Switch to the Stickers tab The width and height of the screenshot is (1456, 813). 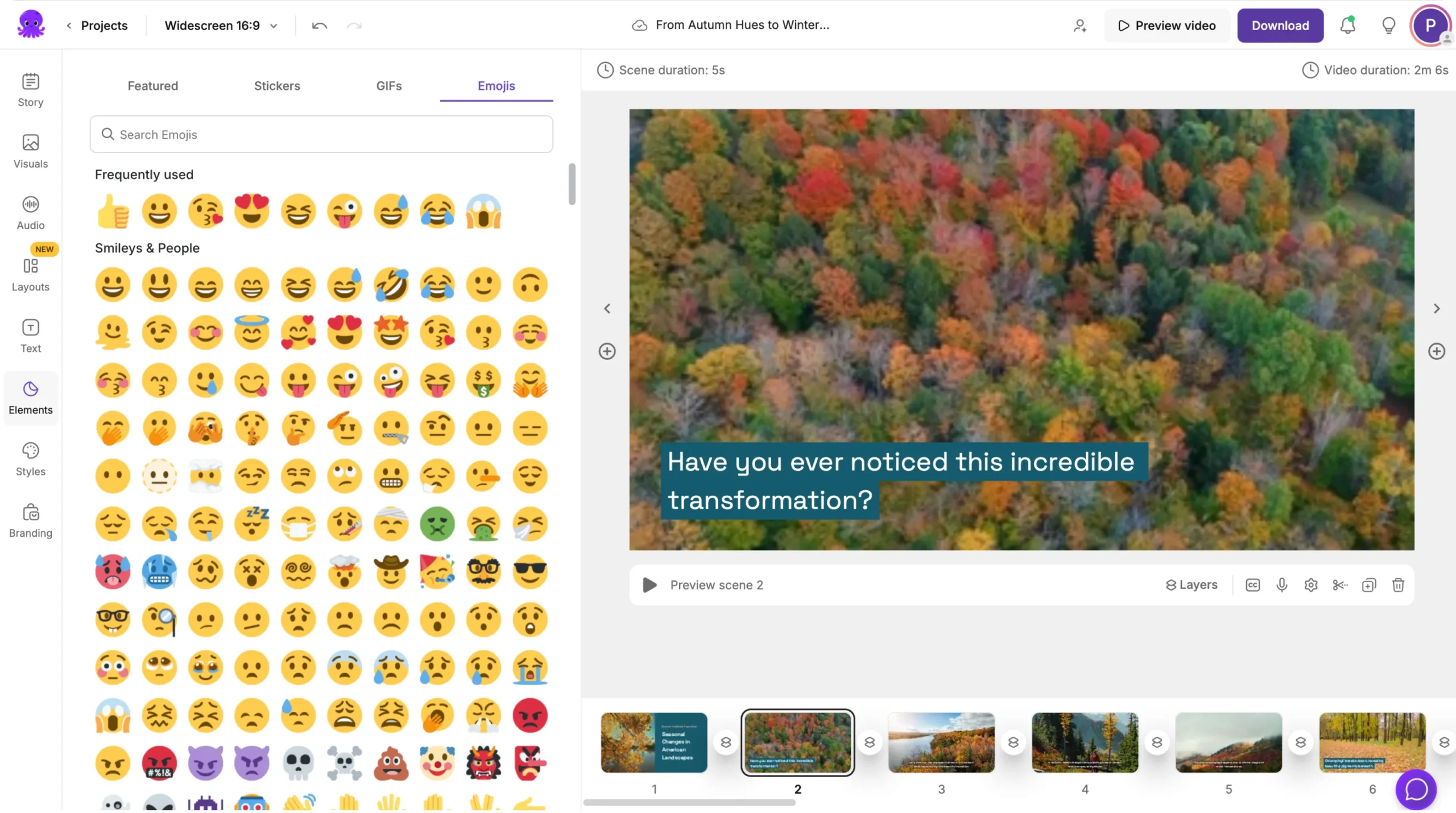click(277, 86)
